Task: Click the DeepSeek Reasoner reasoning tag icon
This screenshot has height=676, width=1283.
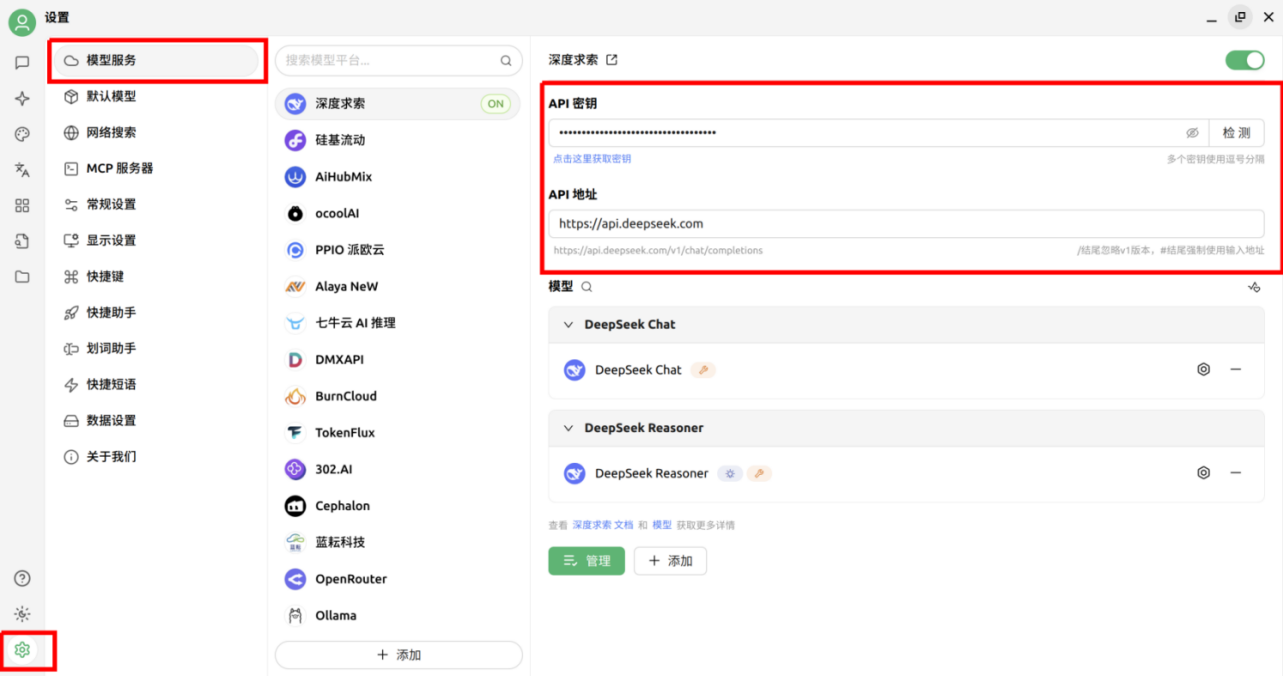Action: [x=730, y=474]
